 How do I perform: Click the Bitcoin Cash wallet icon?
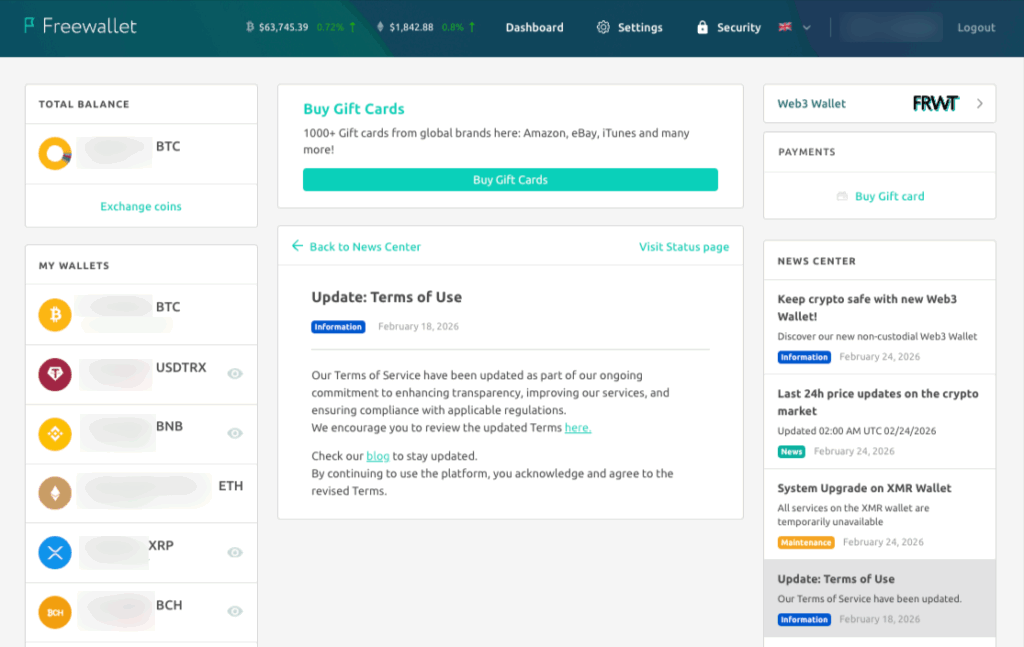tap(55, 612)
